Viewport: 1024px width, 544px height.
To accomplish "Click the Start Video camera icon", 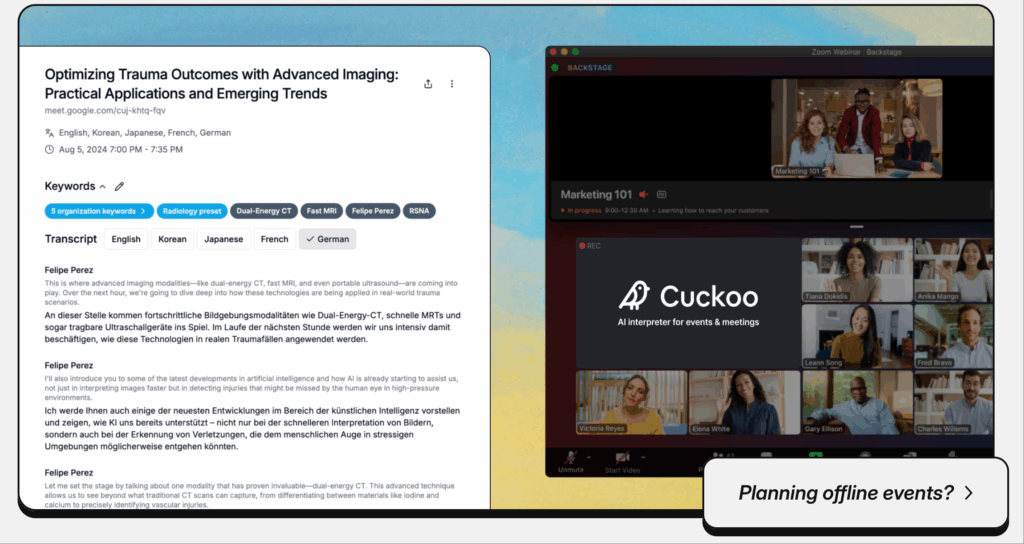I will point(624,456).
